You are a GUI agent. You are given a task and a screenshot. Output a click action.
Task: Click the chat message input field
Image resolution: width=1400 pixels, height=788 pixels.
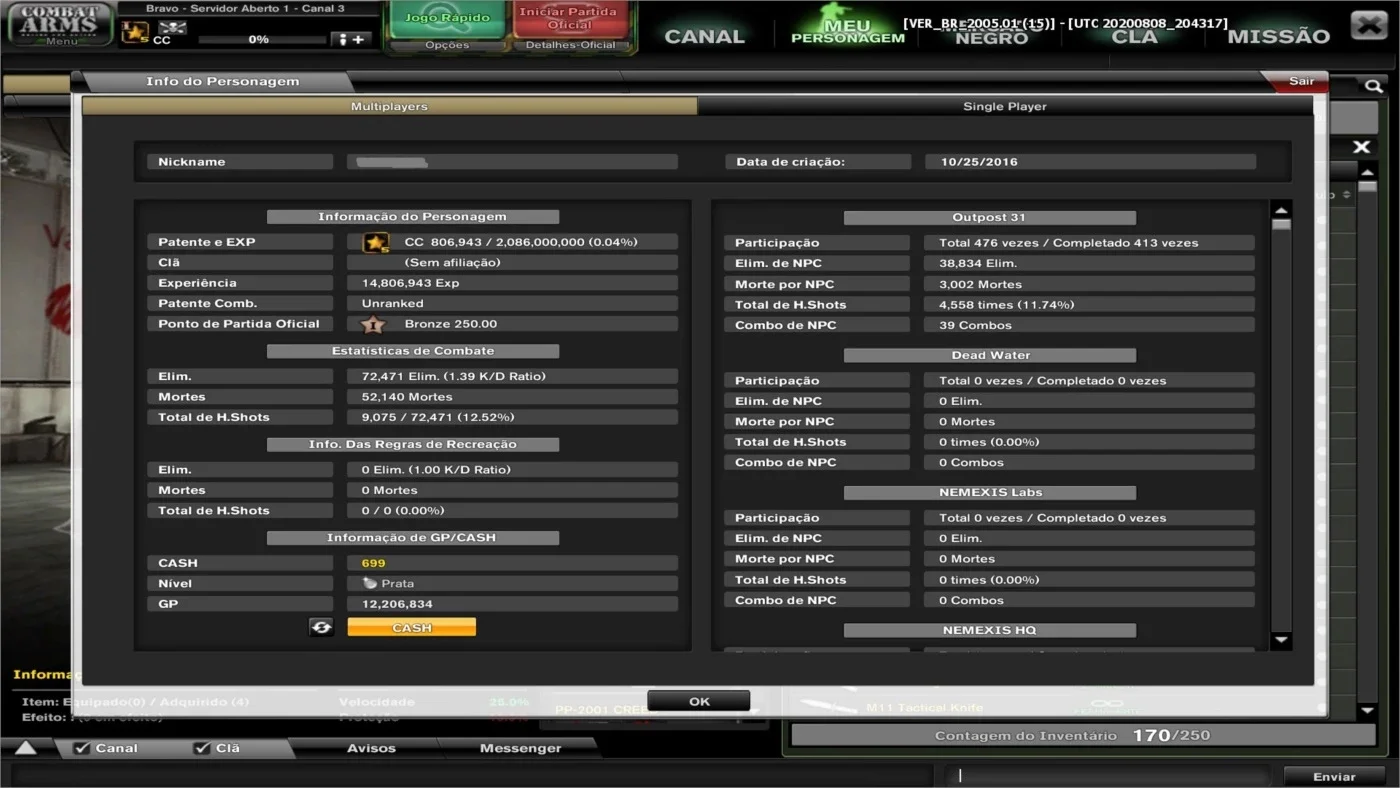(1107, 775)
